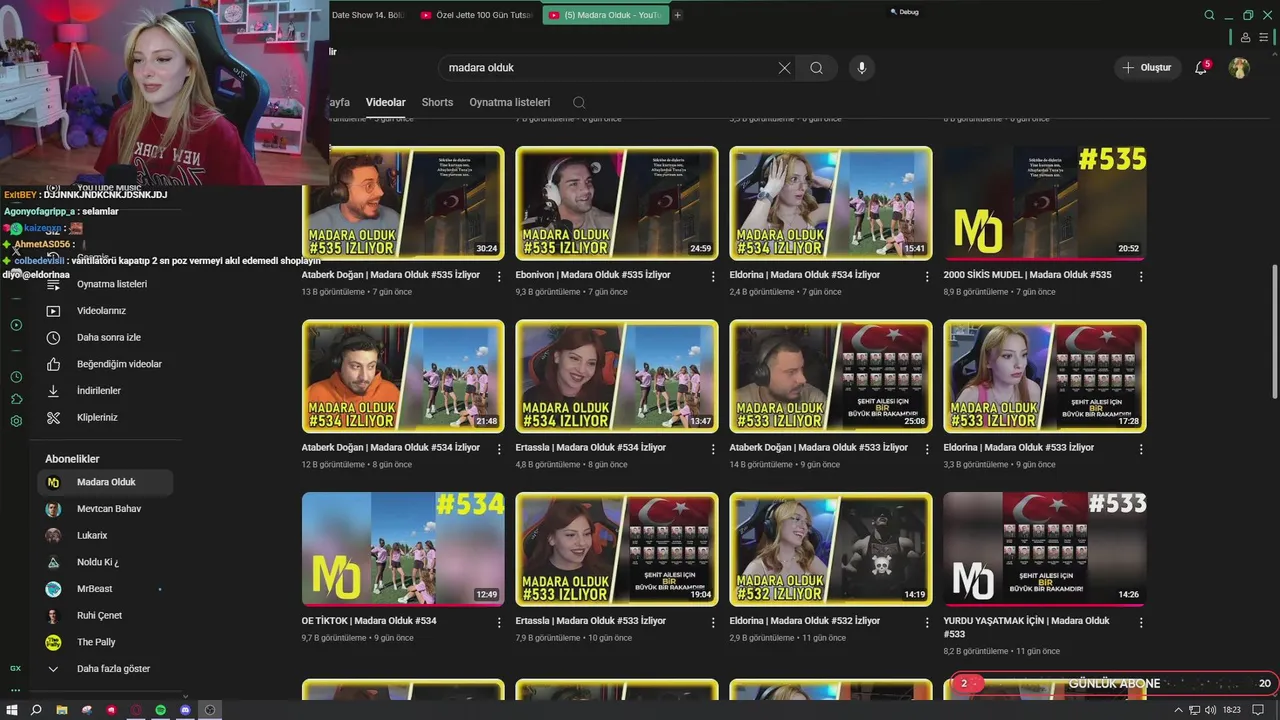Play YURDU YAŞATMAK İÇİN #533 thumbnail

(x=1045, y=549)
